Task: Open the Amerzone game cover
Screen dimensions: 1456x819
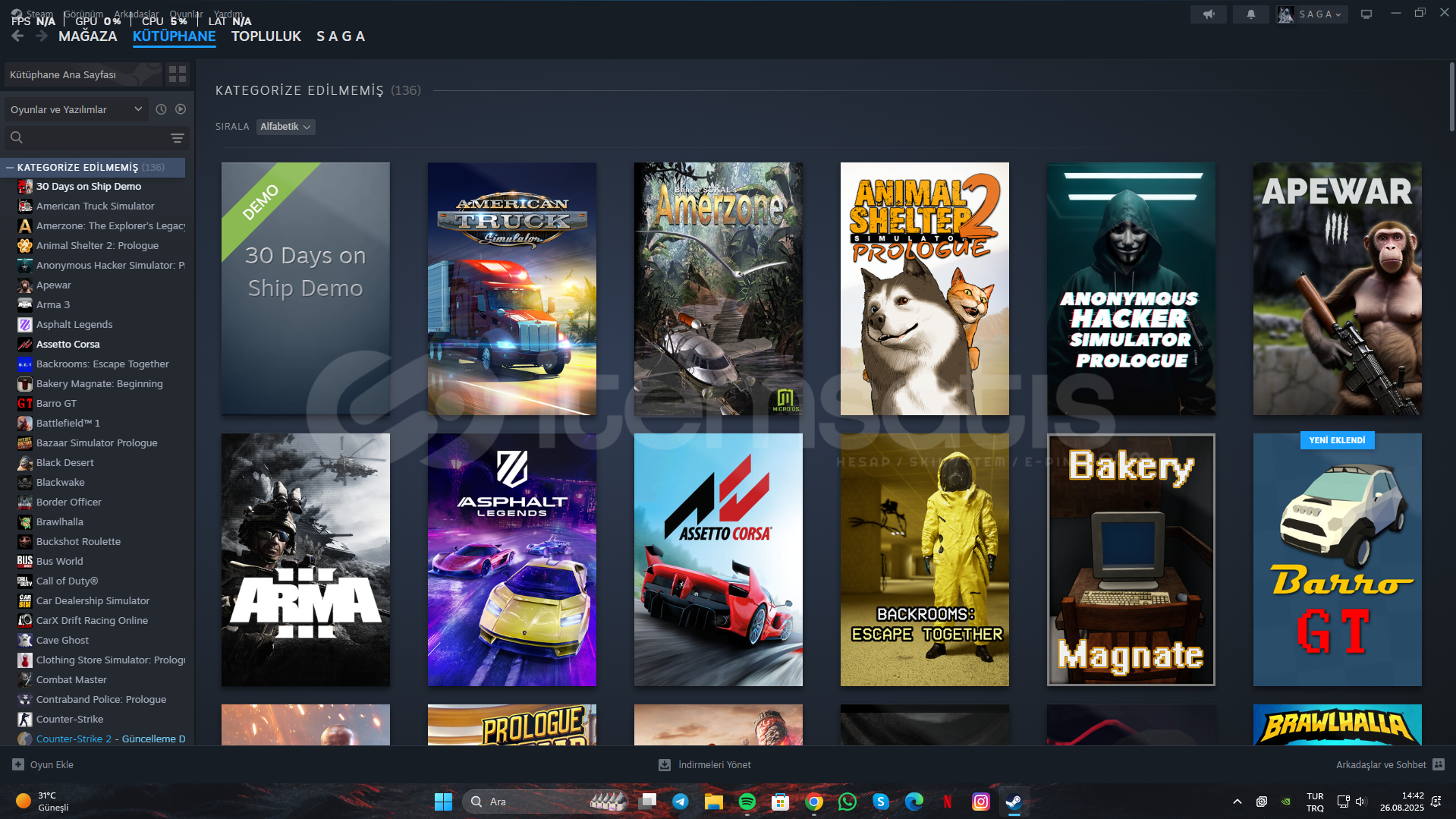Action: 719,288
